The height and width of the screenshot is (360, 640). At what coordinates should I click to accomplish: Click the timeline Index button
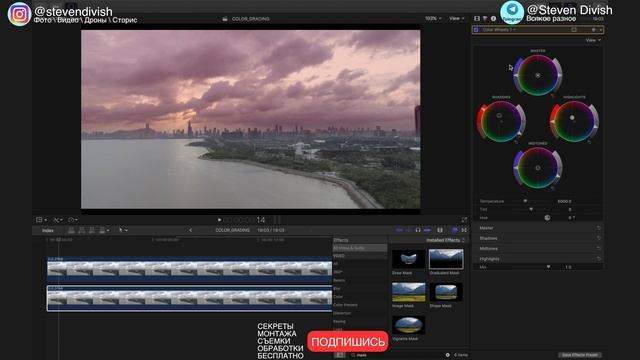(48, 231)
